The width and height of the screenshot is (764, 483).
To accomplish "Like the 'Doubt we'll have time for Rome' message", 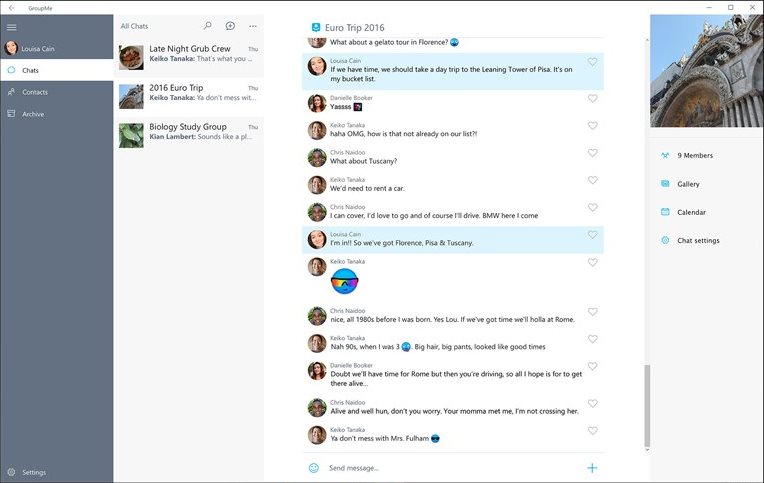I will (x=592, y=367).
